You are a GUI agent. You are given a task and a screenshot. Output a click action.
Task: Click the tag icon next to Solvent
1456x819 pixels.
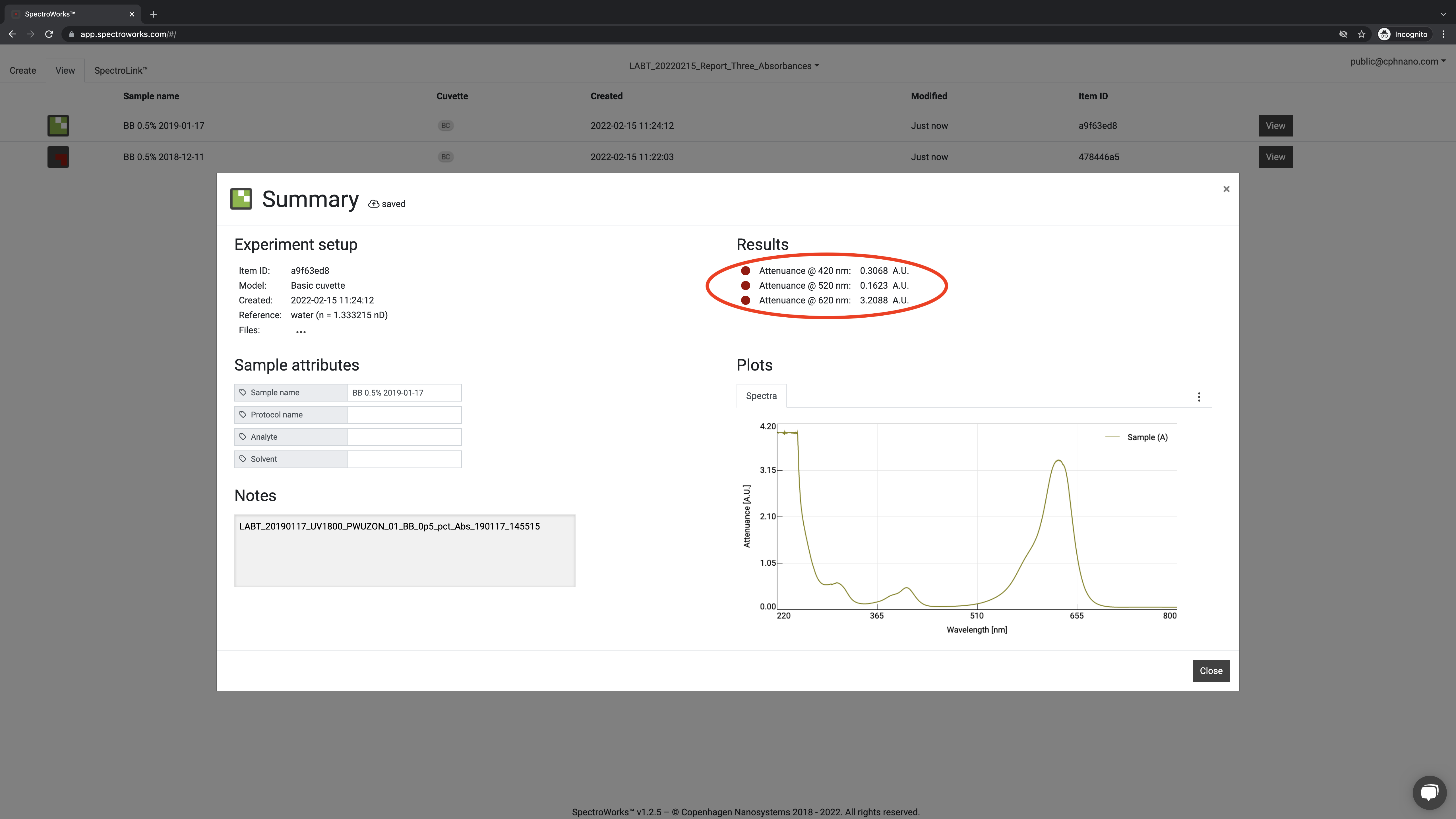pyautogui.click(x=243, y=459)
